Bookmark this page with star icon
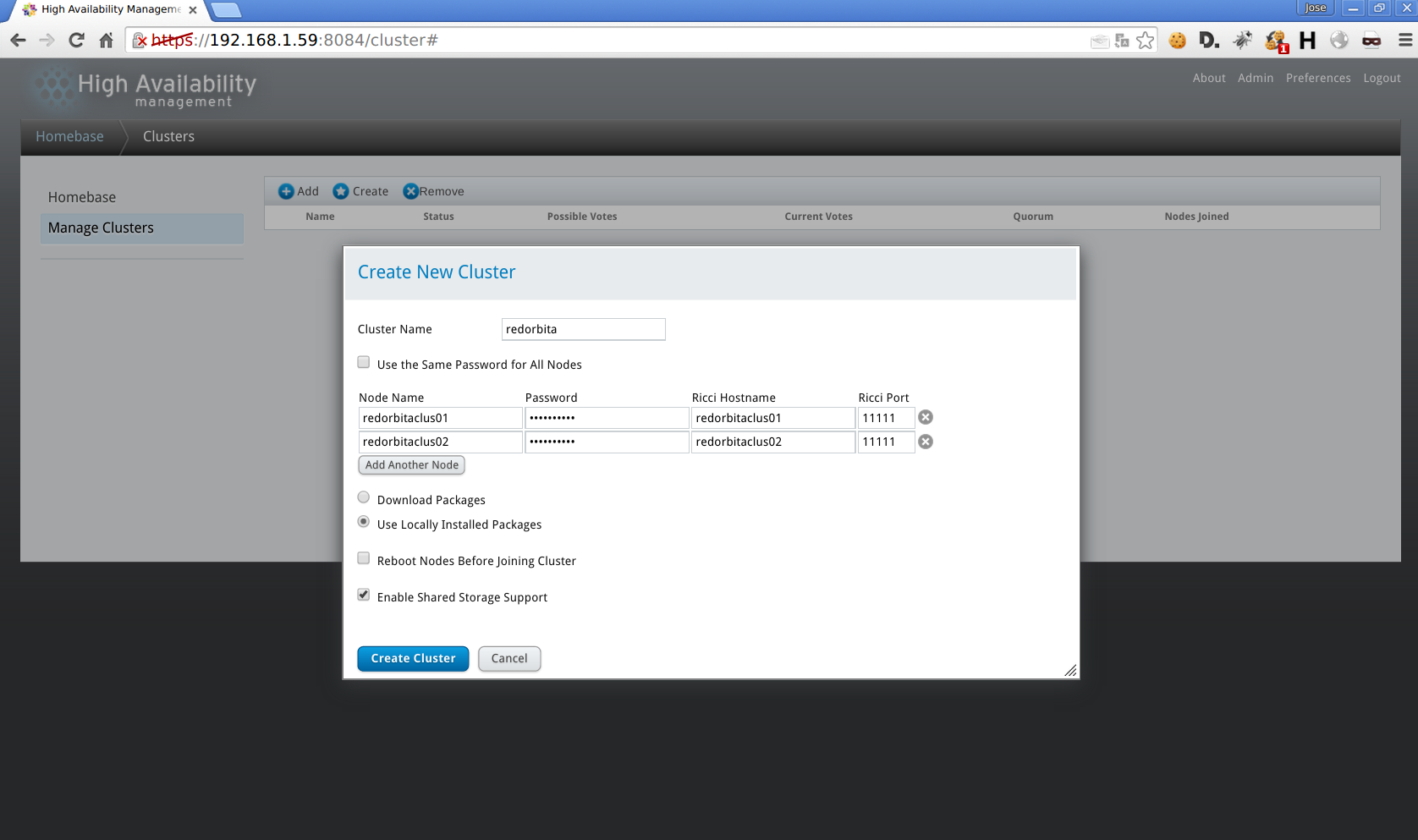 click(x=1145, y=40)
